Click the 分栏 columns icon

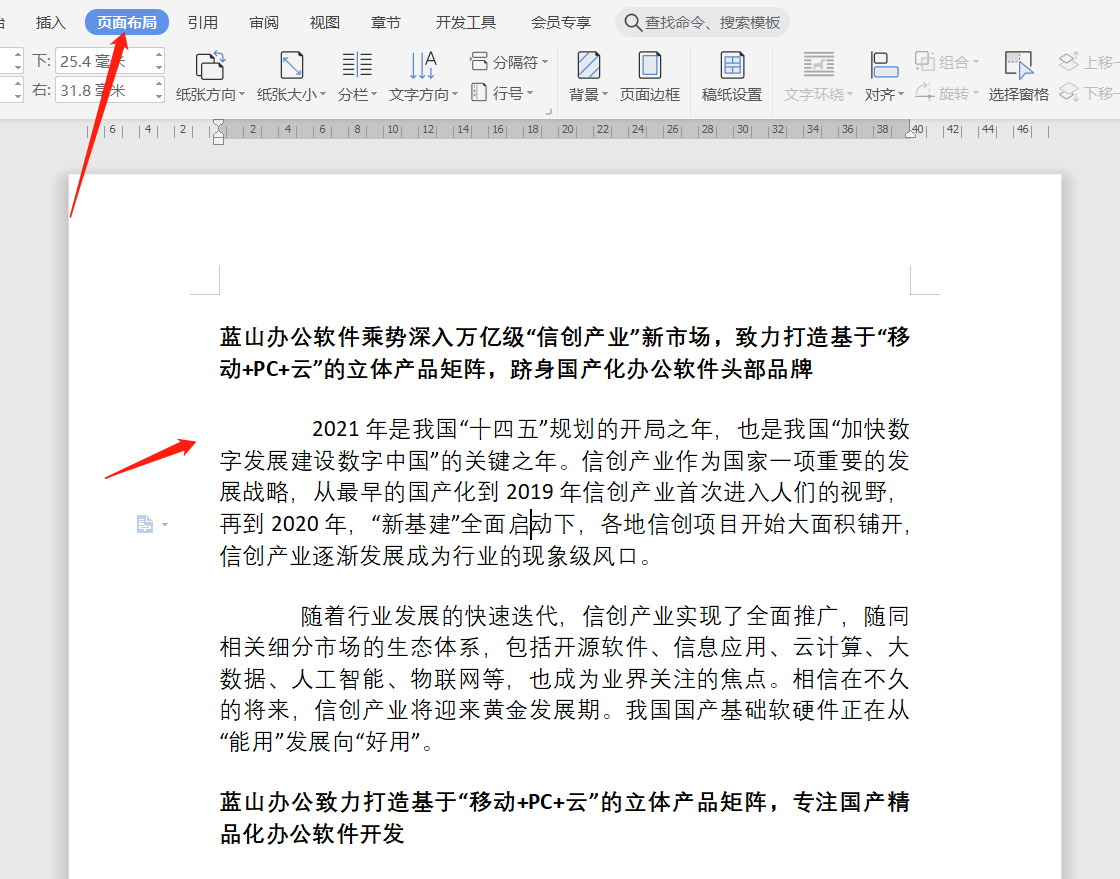click(x=357, y=65)
